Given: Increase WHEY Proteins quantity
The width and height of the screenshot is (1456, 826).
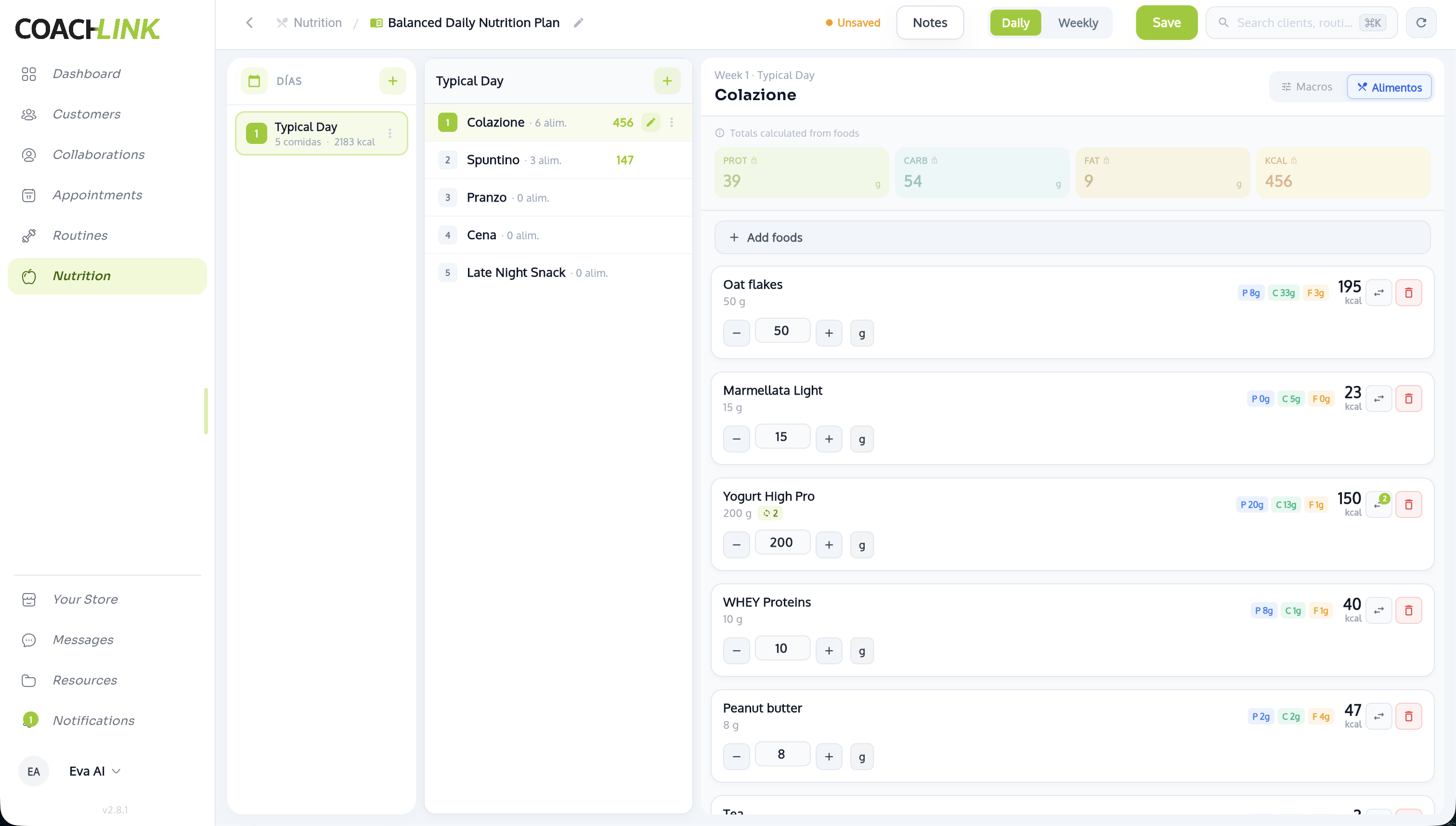Looking at the screenshot, I should tap(829, 650).
